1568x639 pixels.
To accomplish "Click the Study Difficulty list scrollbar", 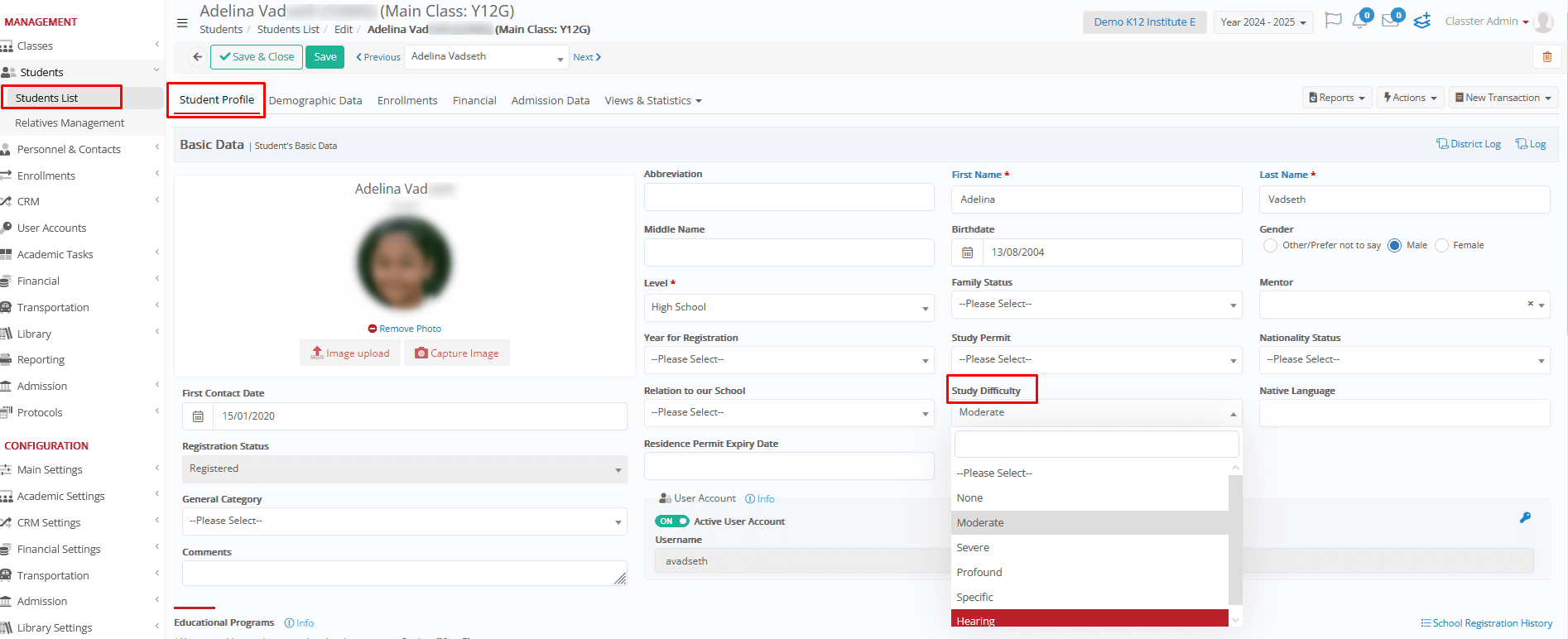I will pos(1235,538).
